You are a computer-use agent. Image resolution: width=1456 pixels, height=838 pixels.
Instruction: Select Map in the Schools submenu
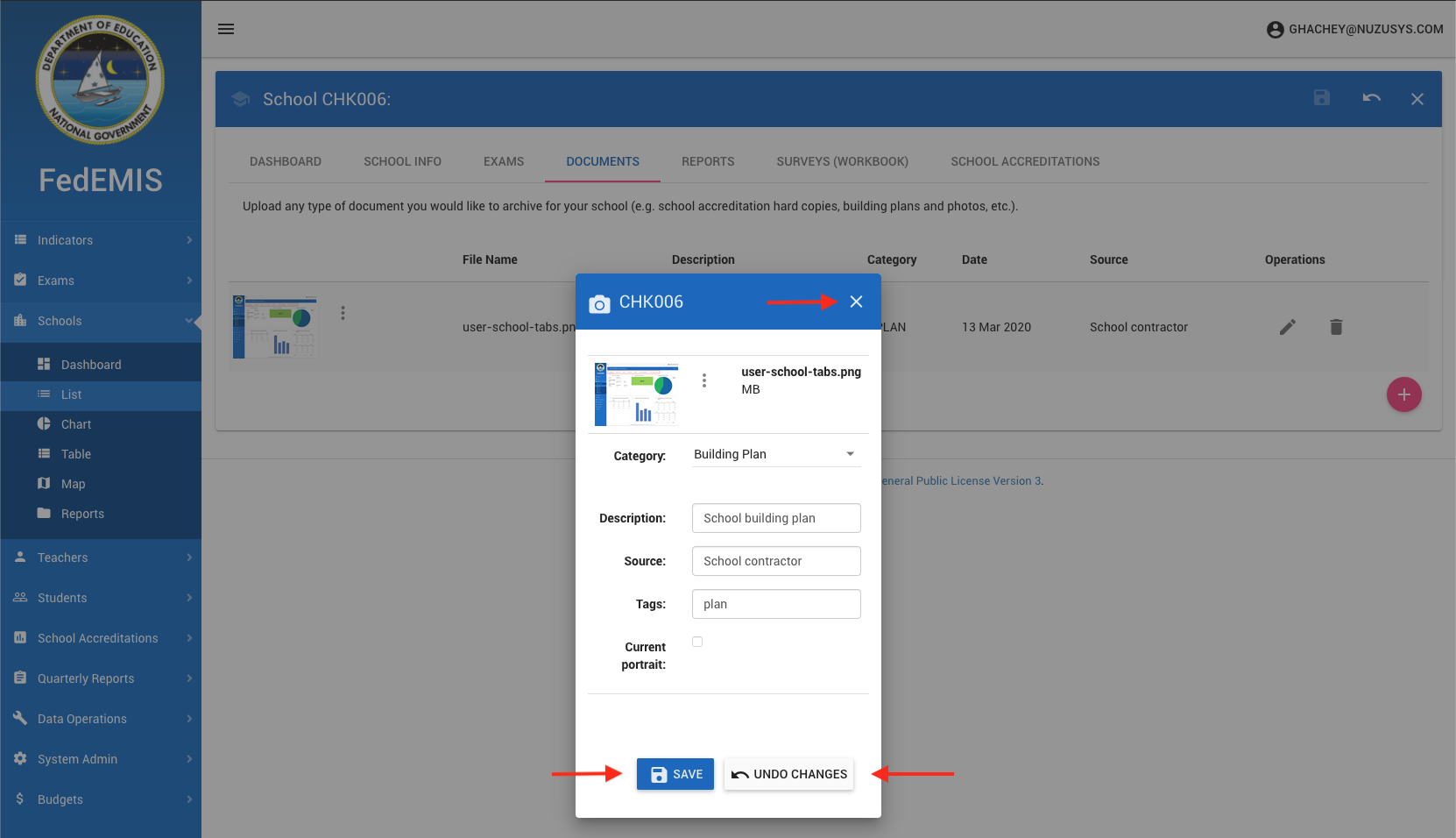(x=74, y=484)
